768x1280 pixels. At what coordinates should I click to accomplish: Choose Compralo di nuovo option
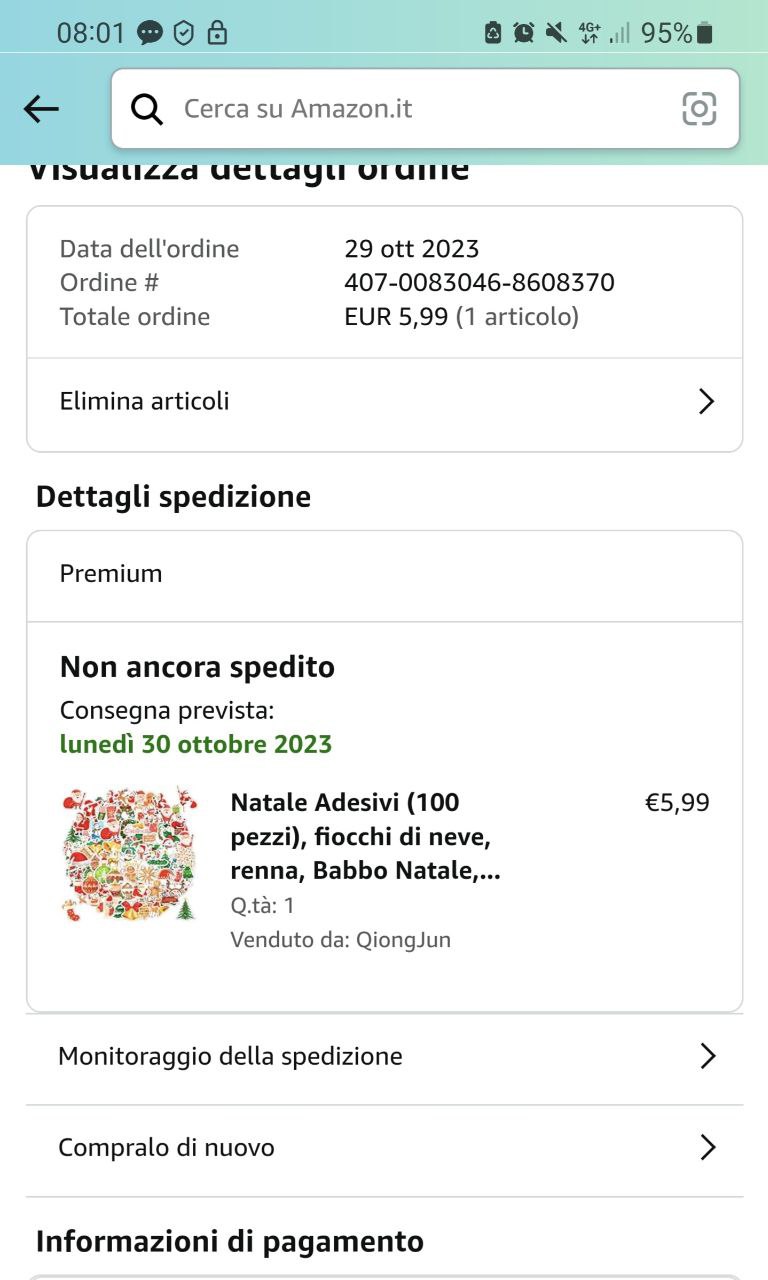(x=166, y=1147)
